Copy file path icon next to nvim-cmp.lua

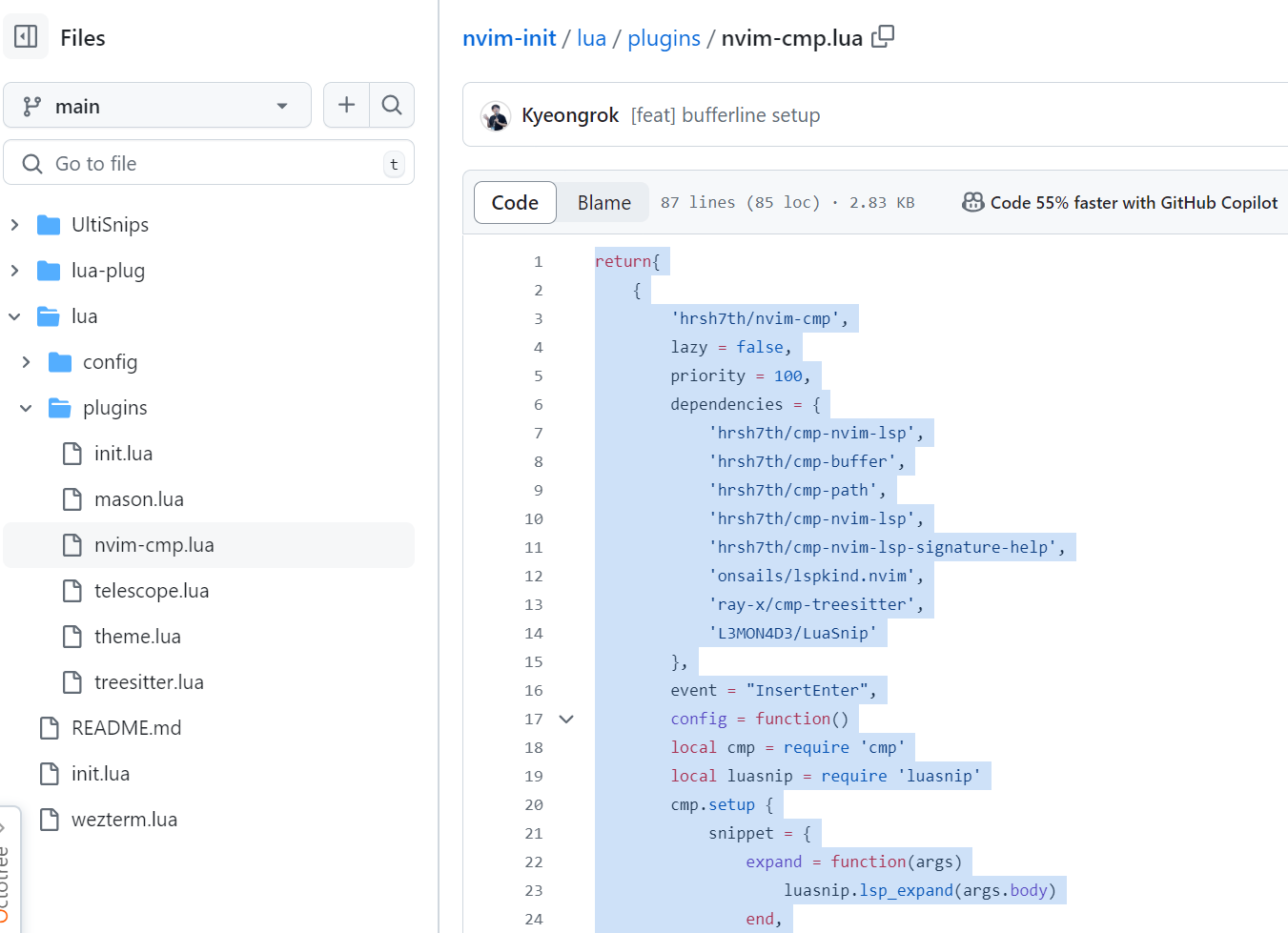[883, 37]
